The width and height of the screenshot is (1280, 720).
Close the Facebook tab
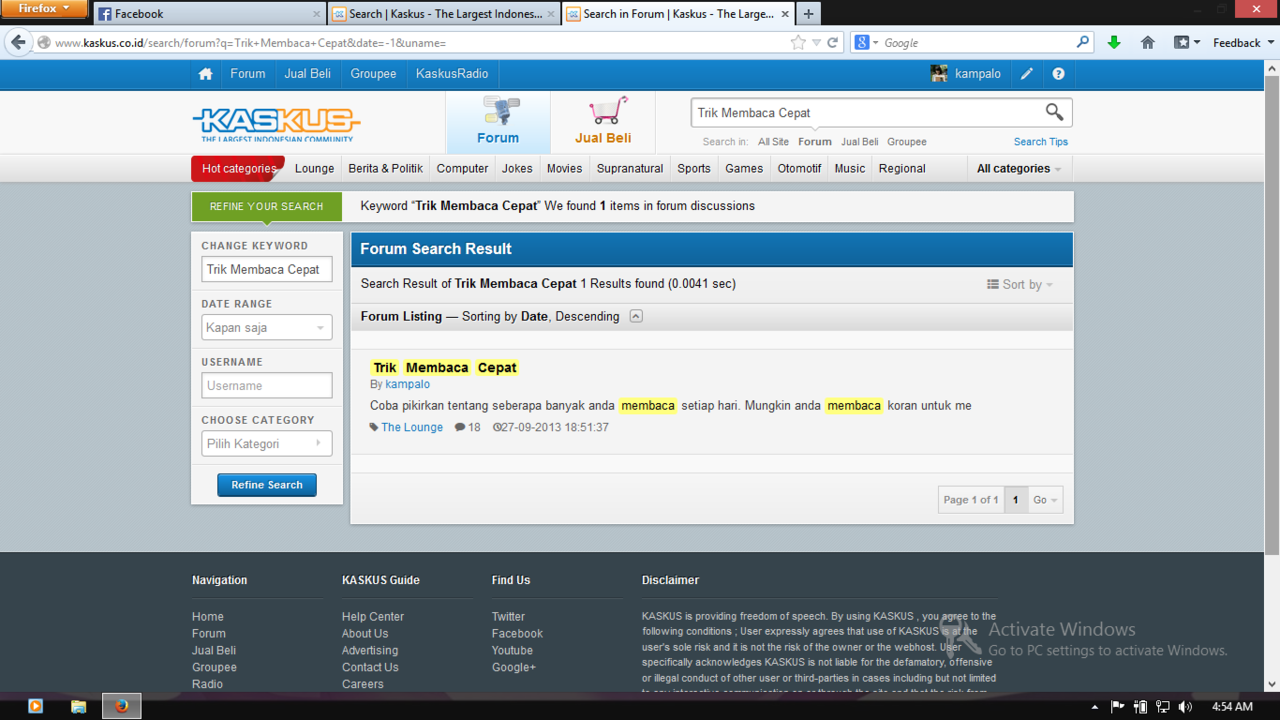click(317, 14)
